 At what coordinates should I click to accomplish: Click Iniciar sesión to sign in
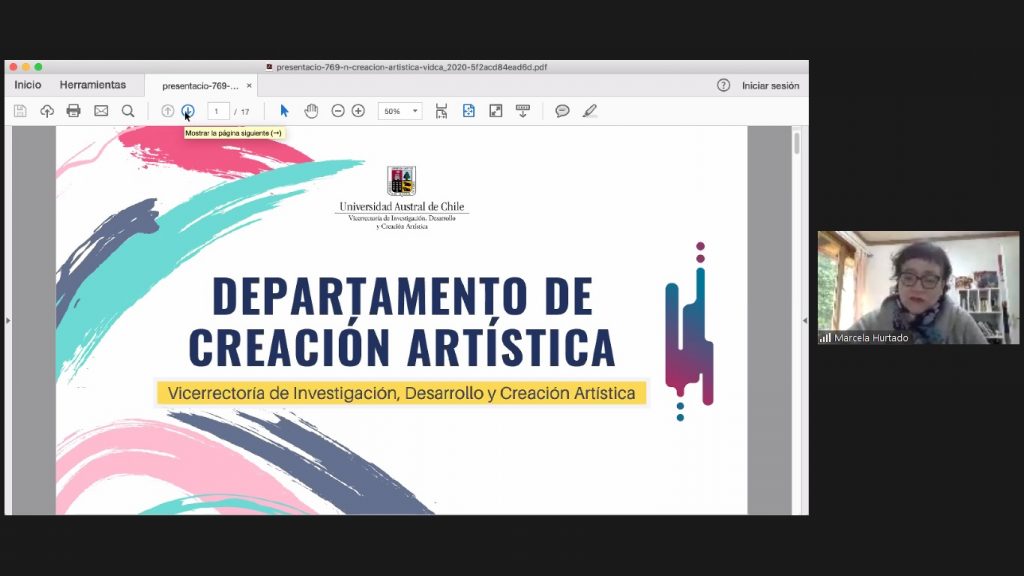pyautogui.click(x=771, y=86)
